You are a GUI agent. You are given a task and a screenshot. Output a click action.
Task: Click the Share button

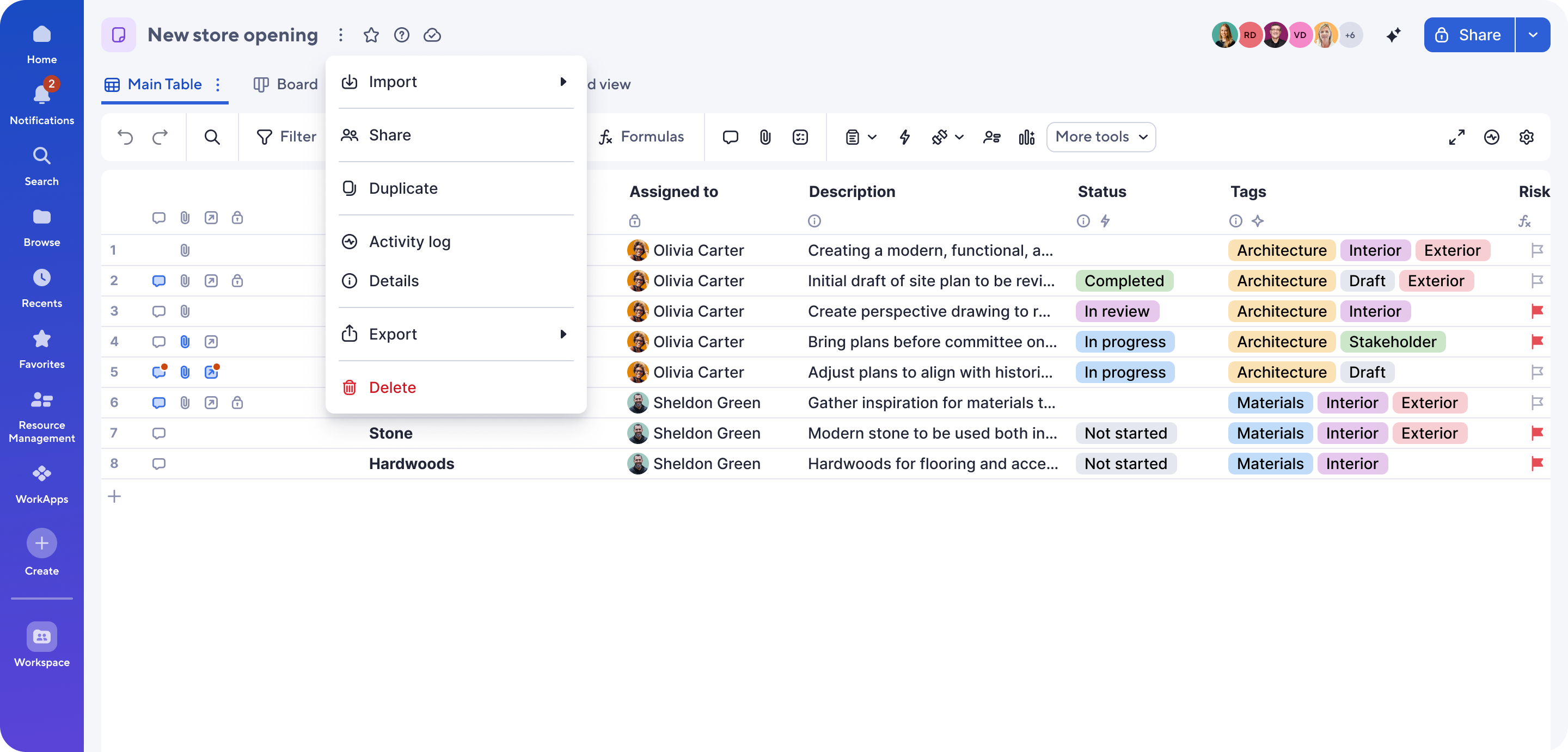point(1468,35)
